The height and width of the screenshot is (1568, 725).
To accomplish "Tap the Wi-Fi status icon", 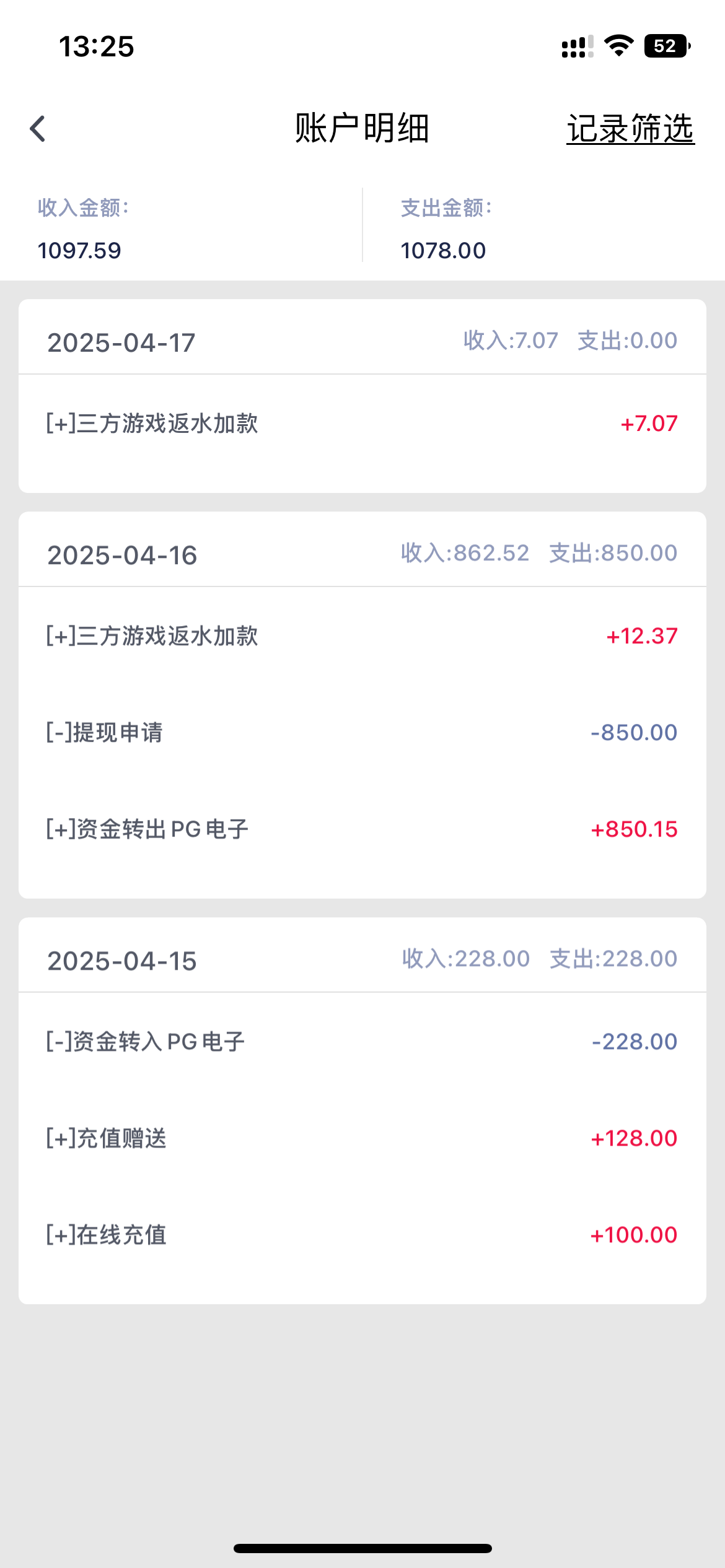I will tap(618, 46).
